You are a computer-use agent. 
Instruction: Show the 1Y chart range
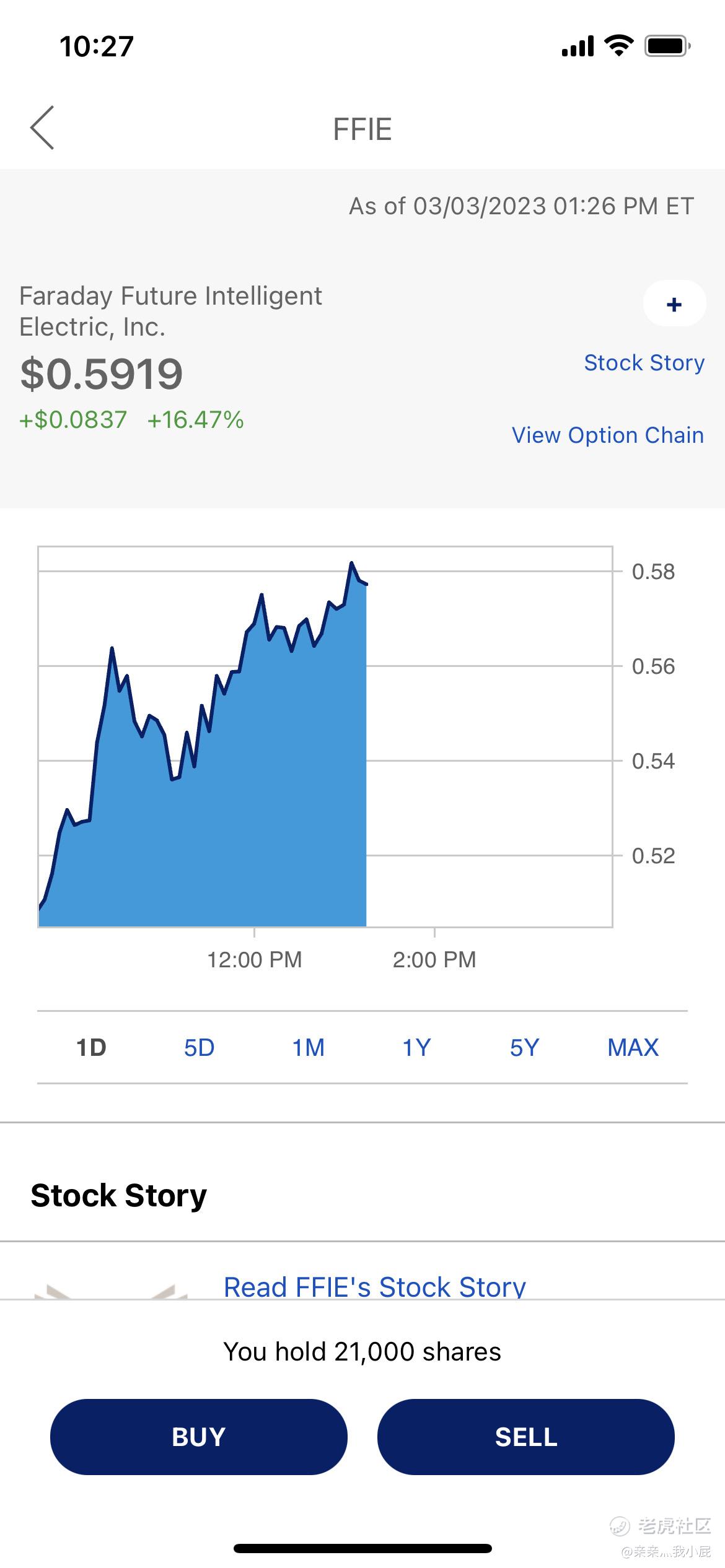coord(416,1048)
